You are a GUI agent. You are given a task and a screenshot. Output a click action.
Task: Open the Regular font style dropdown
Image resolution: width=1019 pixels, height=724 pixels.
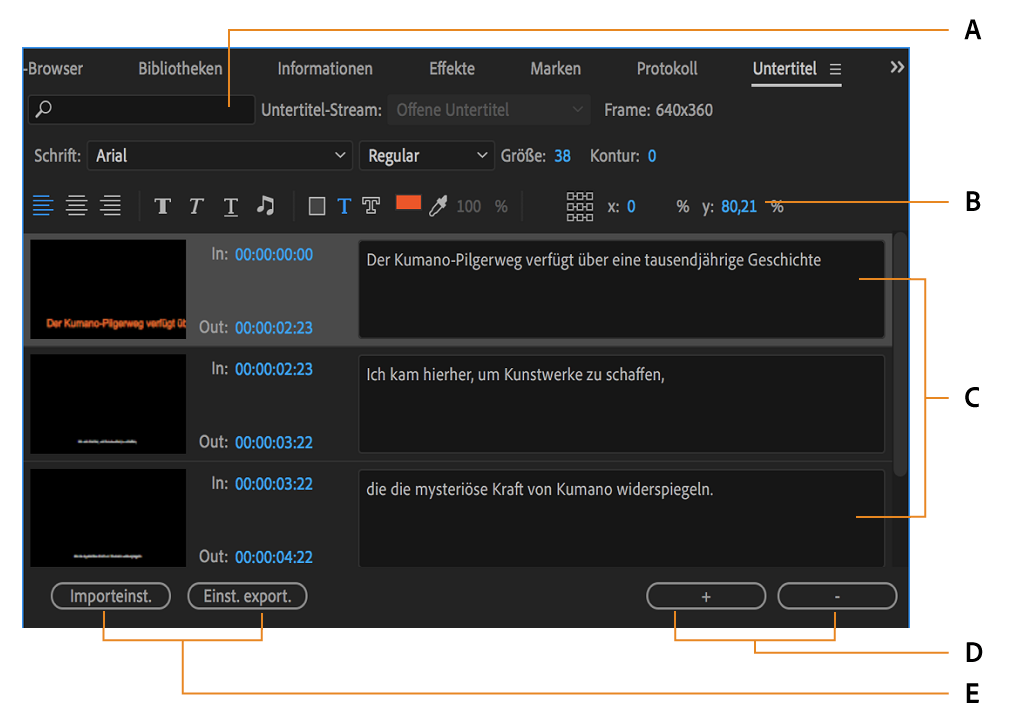coord(427,156)
